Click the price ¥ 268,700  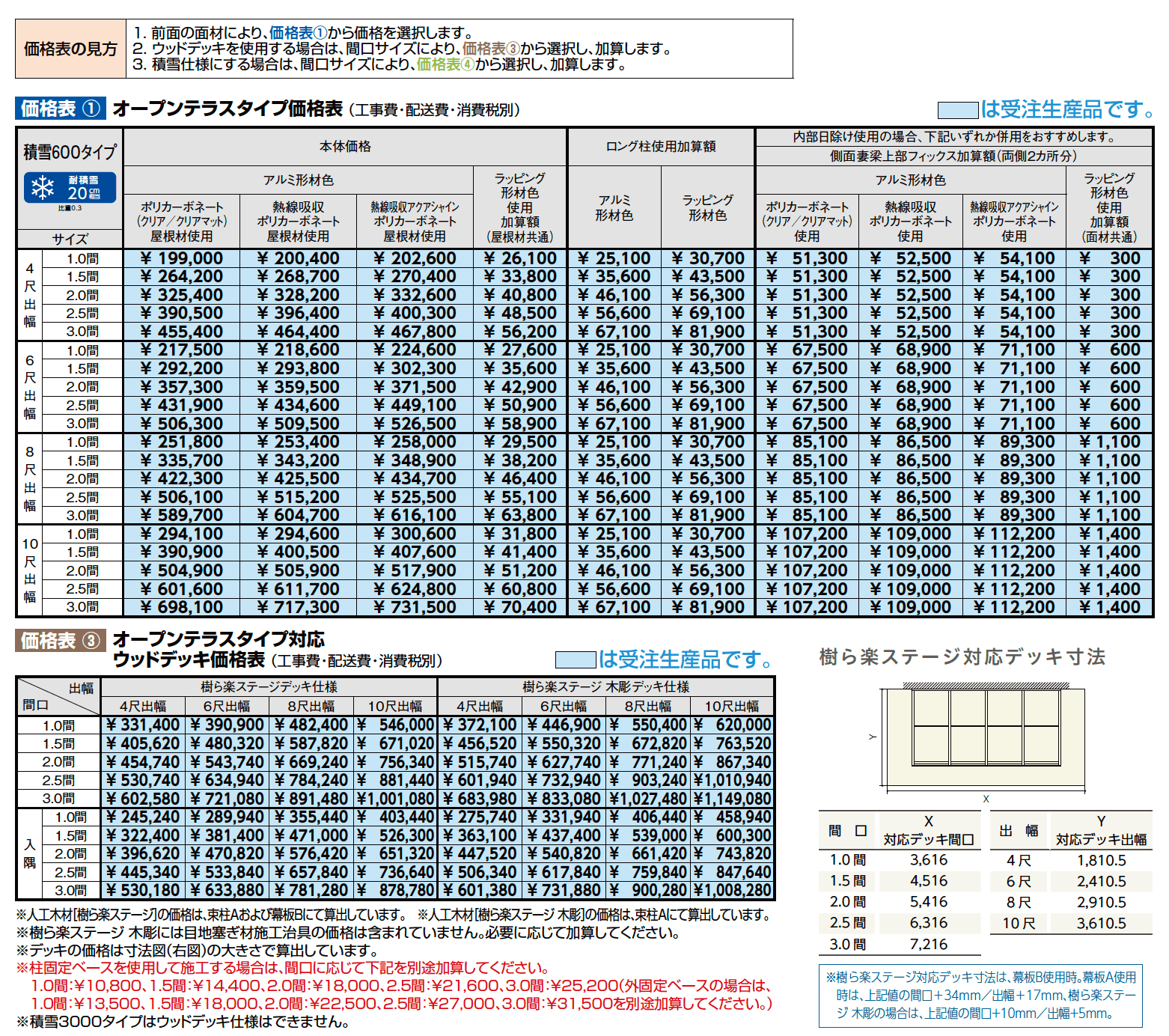(x=298, y=277)
